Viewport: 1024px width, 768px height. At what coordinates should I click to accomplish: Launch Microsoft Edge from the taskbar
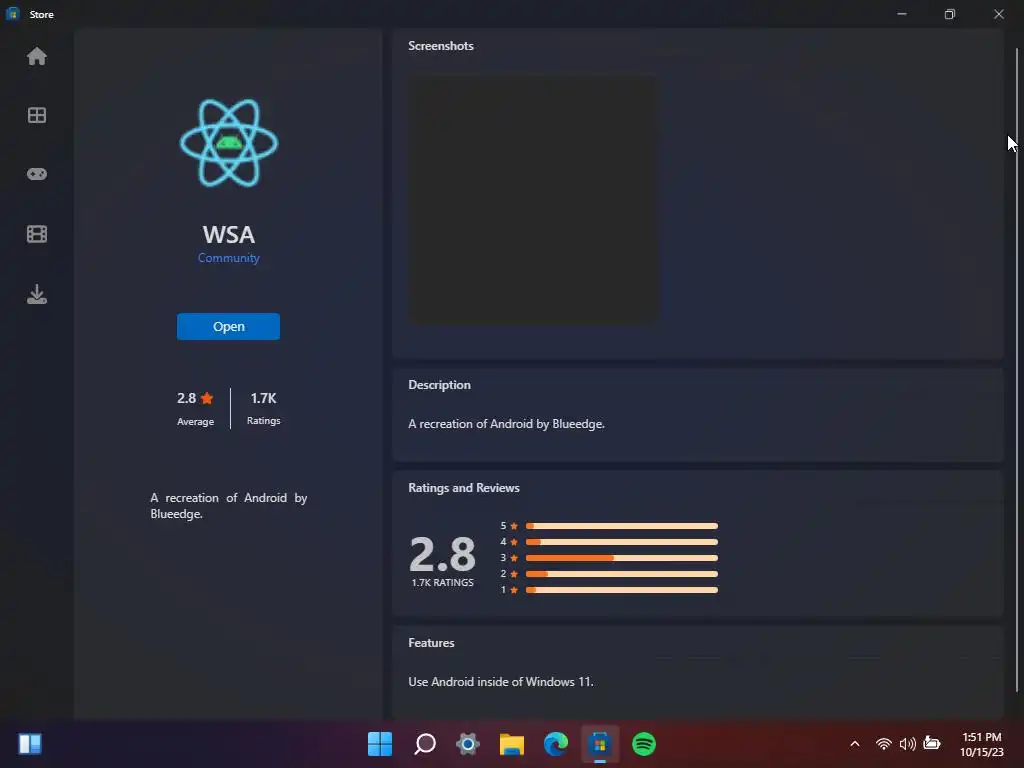(556, 744)
